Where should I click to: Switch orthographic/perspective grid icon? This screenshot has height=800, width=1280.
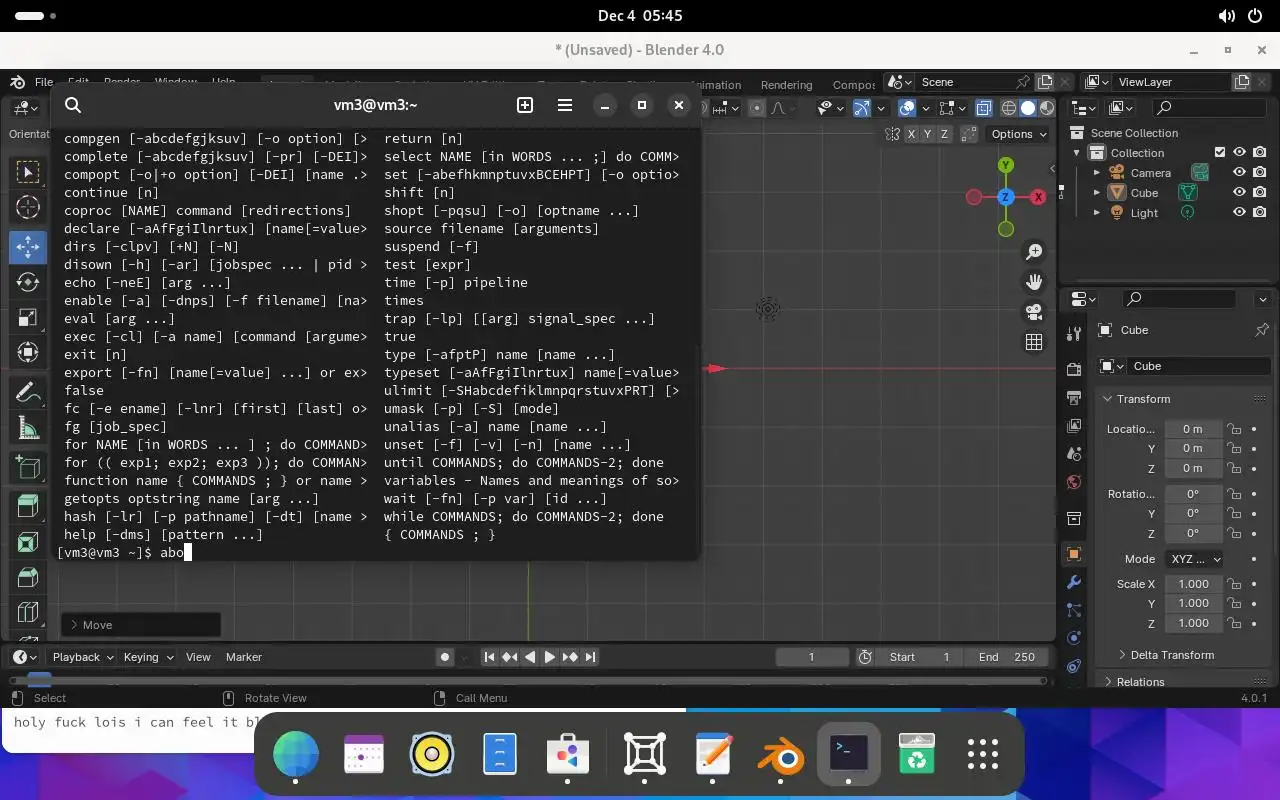[x=1034, y=342]
